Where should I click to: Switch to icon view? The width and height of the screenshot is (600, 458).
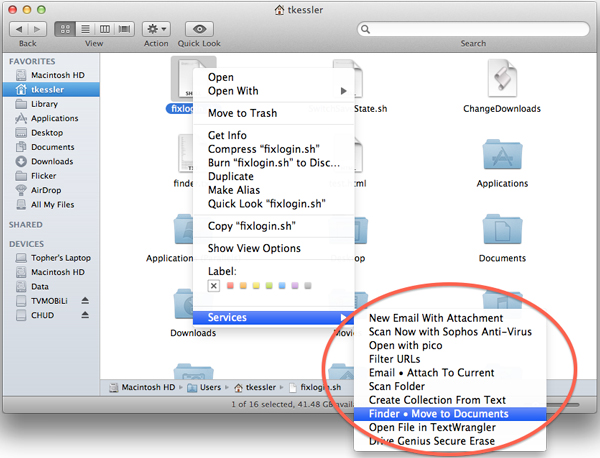click(65, 29)
